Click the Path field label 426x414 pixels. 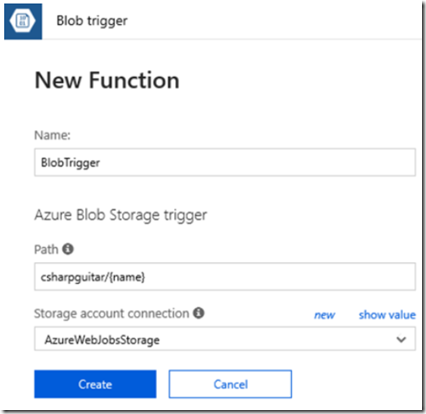[46, 249]
